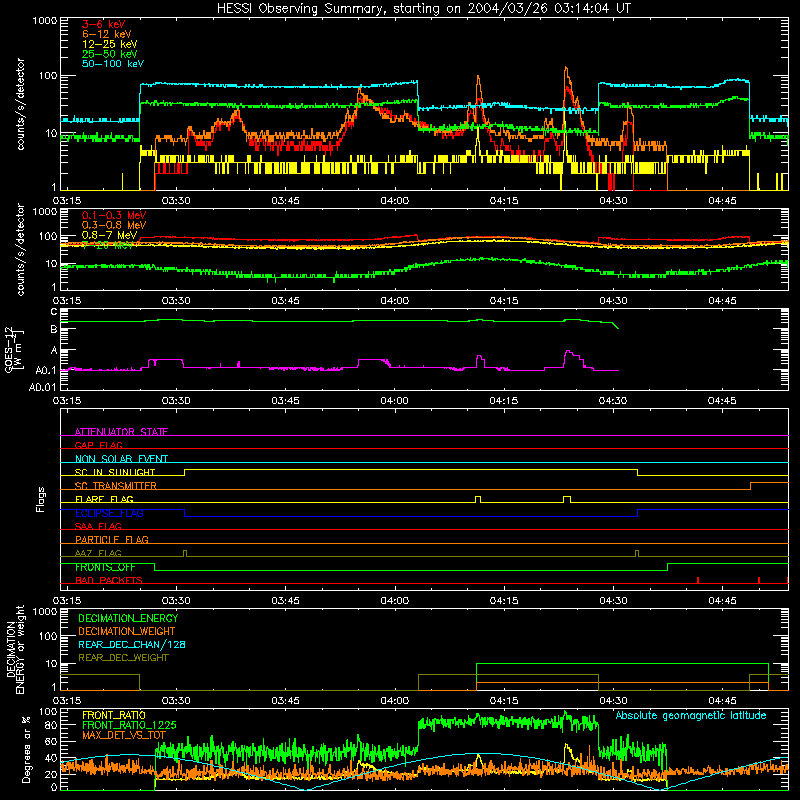The width and height of the screenshot is (800, 800).
Task: Click the NON_SOLAR_EVENT flag label
Action: click(x=121, y=459)
